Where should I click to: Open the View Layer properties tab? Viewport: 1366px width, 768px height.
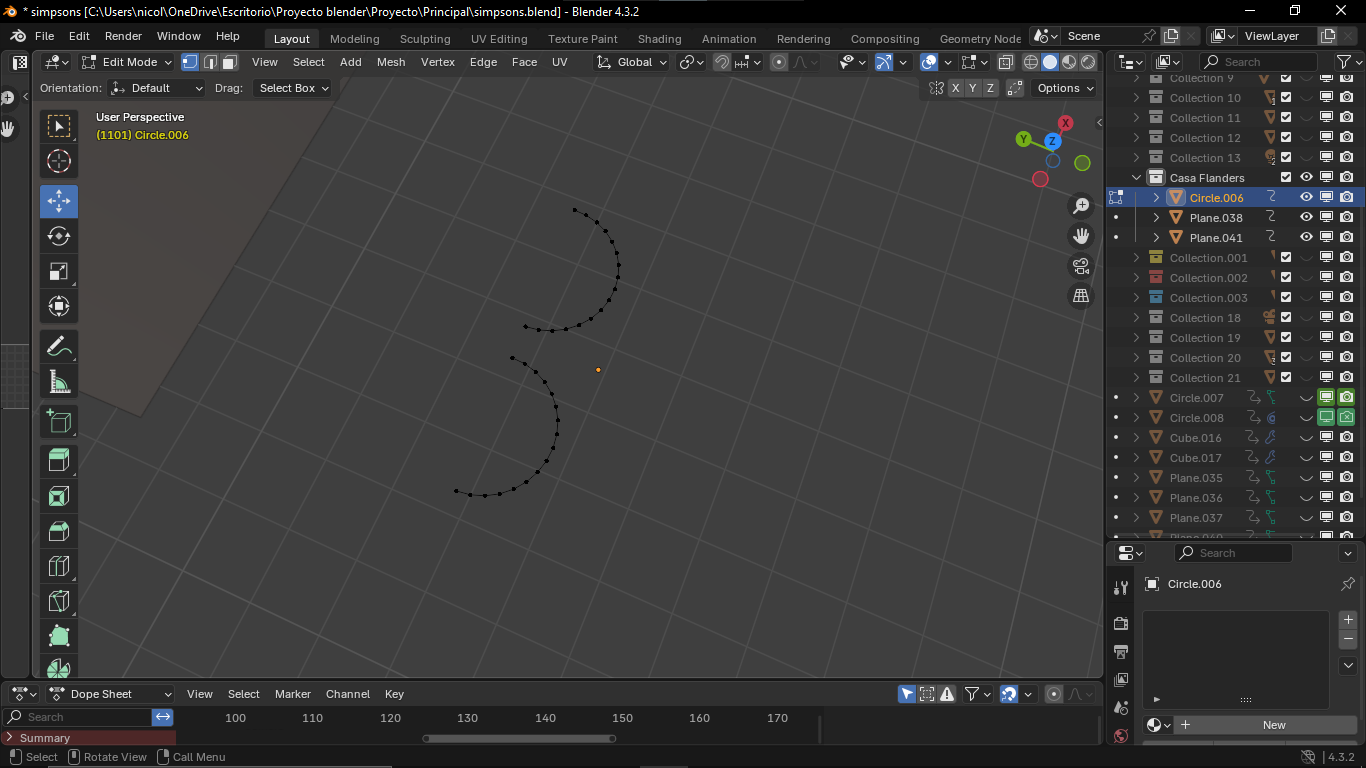tap(1121, 679)
